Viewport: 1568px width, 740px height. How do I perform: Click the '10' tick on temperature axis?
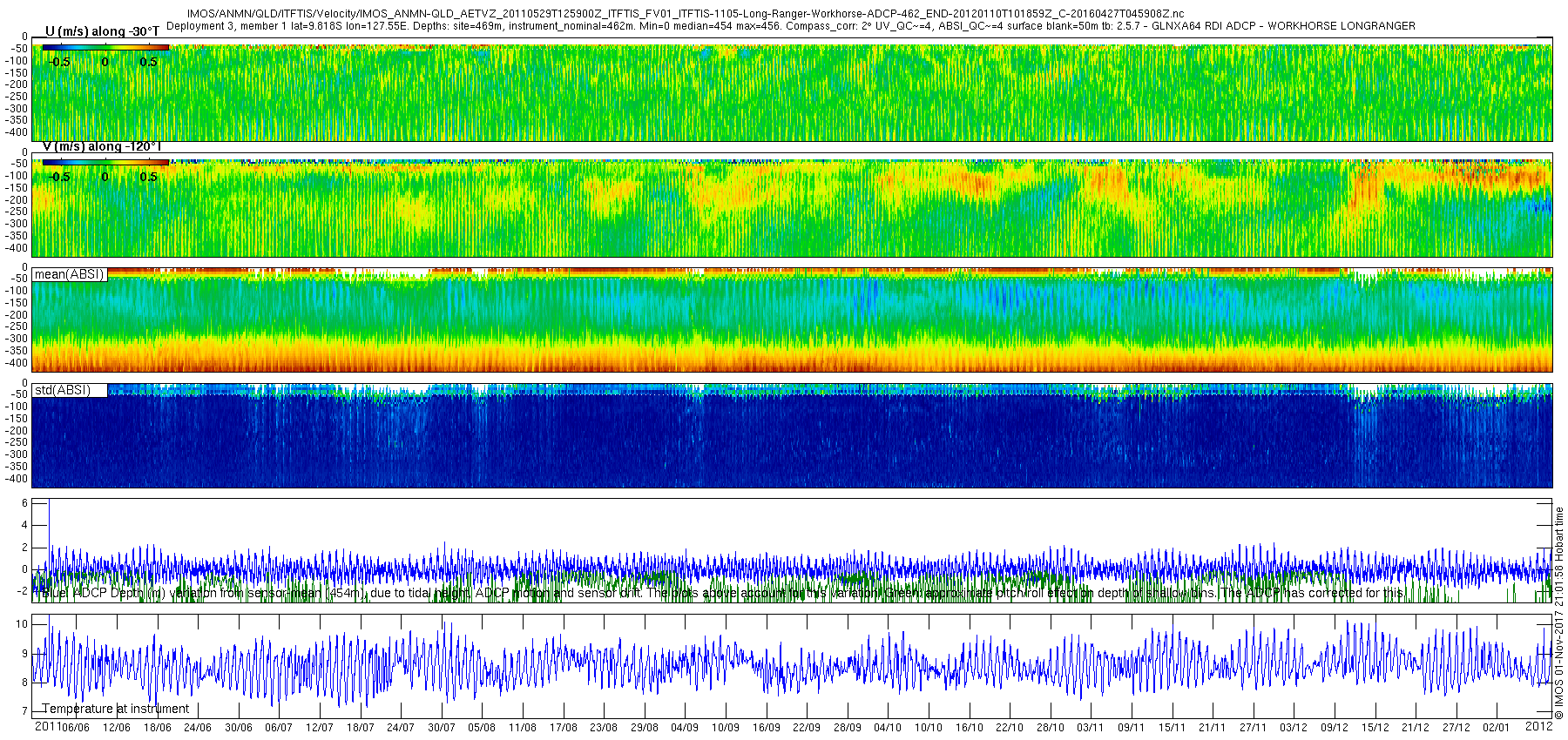pyautogui.click(x=22, y=624)
